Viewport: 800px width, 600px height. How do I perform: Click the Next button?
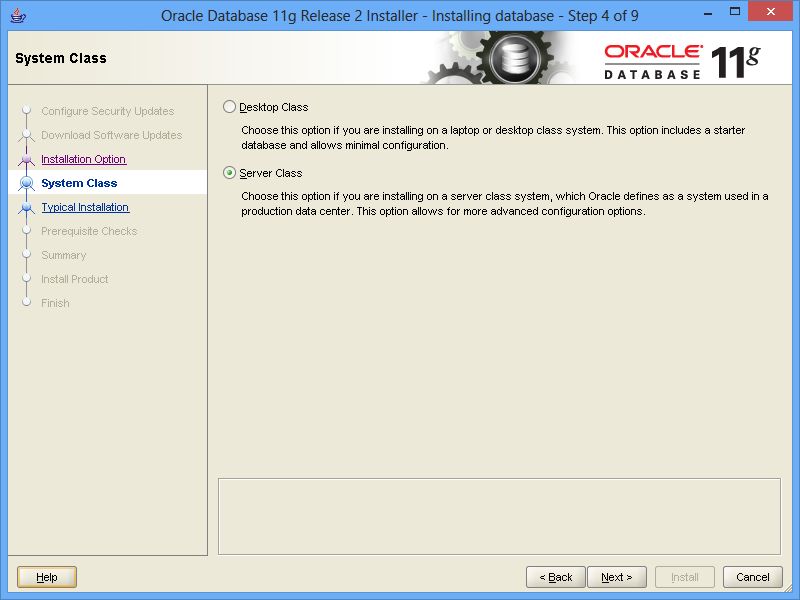click(617, 577)
